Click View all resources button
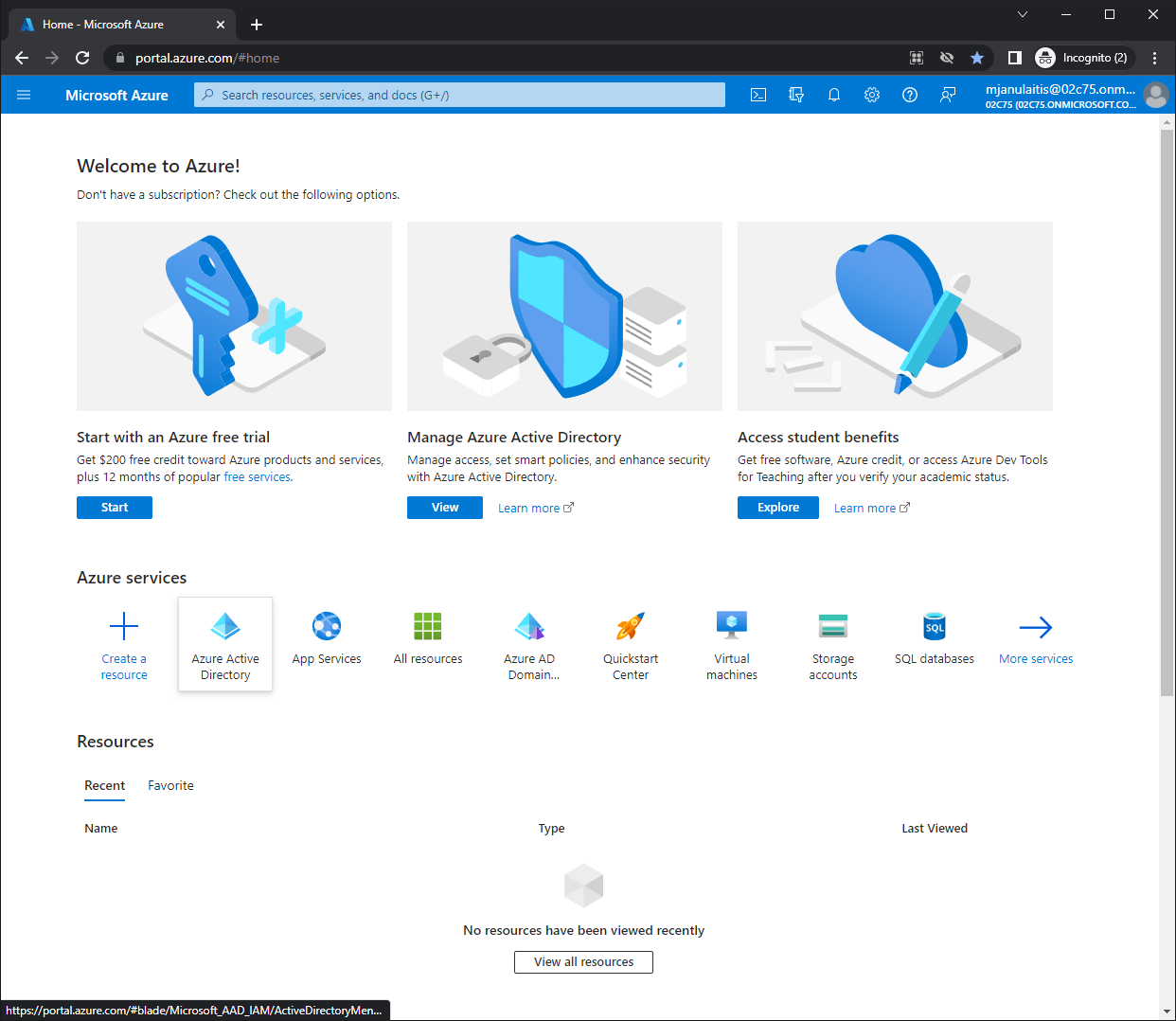 [583, 961]
